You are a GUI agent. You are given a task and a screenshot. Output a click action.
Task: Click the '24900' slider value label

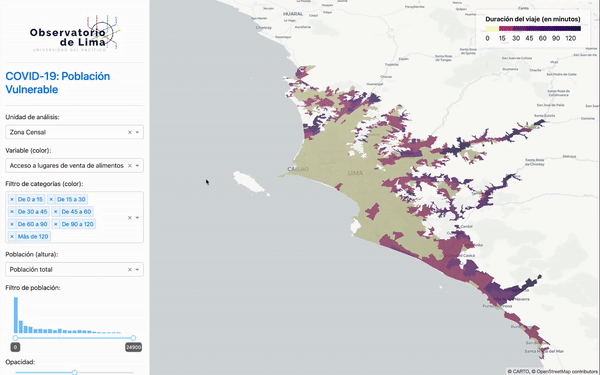pyautogui.click(x=133, y=347)
